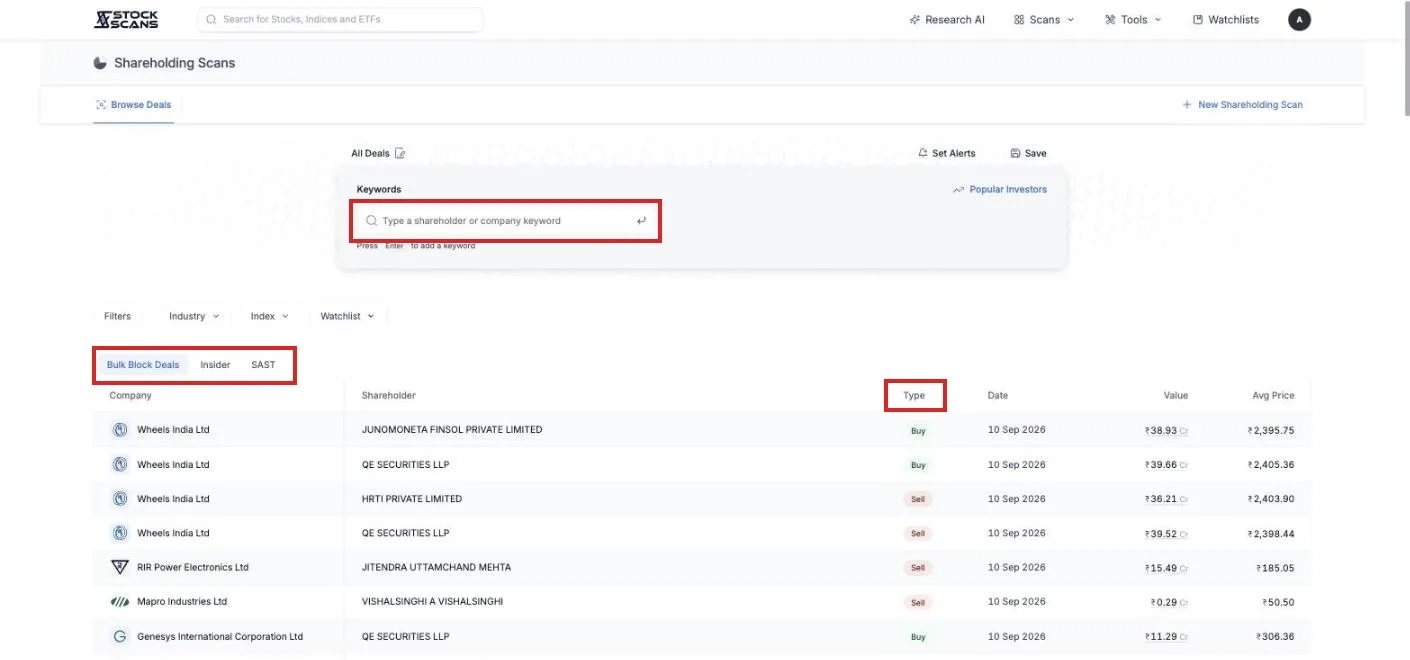Open Mapro Industries Ltd
Viewport: 1410px width, 660px height.
coord(182,602)
